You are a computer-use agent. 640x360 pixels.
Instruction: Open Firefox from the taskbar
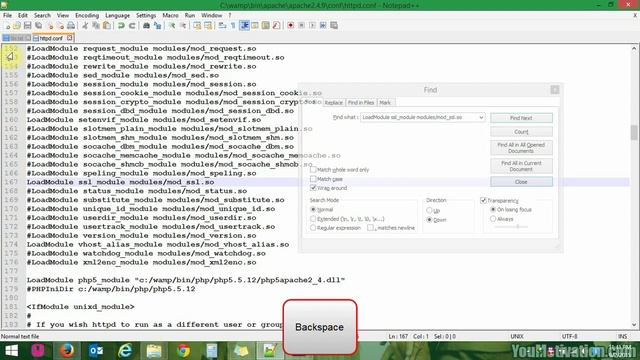[67, 351]
